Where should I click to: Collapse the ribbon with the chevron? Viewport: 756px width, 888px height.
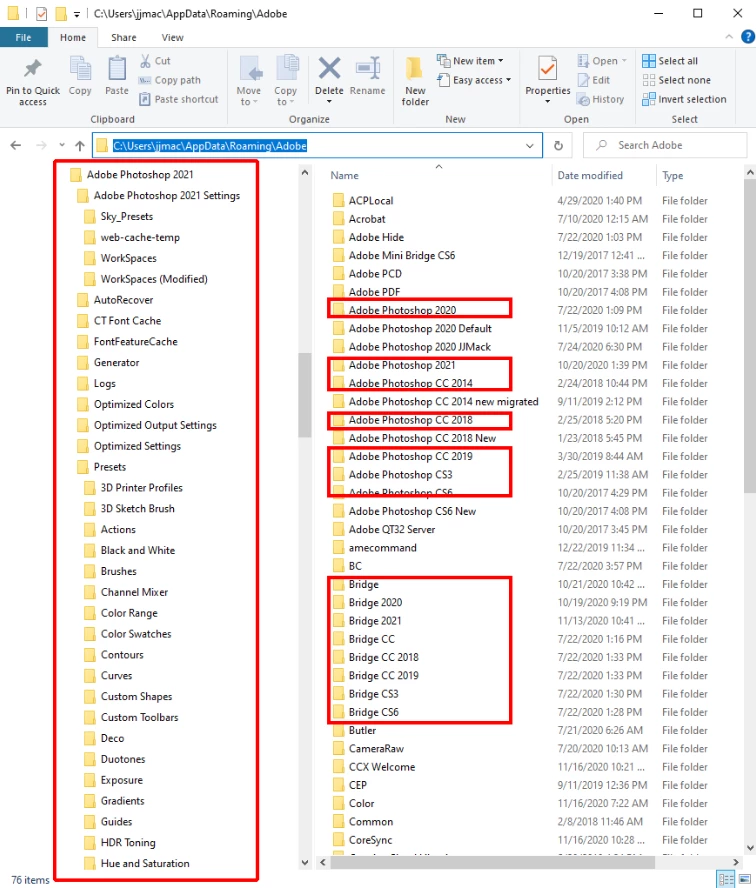coord(729,37)
